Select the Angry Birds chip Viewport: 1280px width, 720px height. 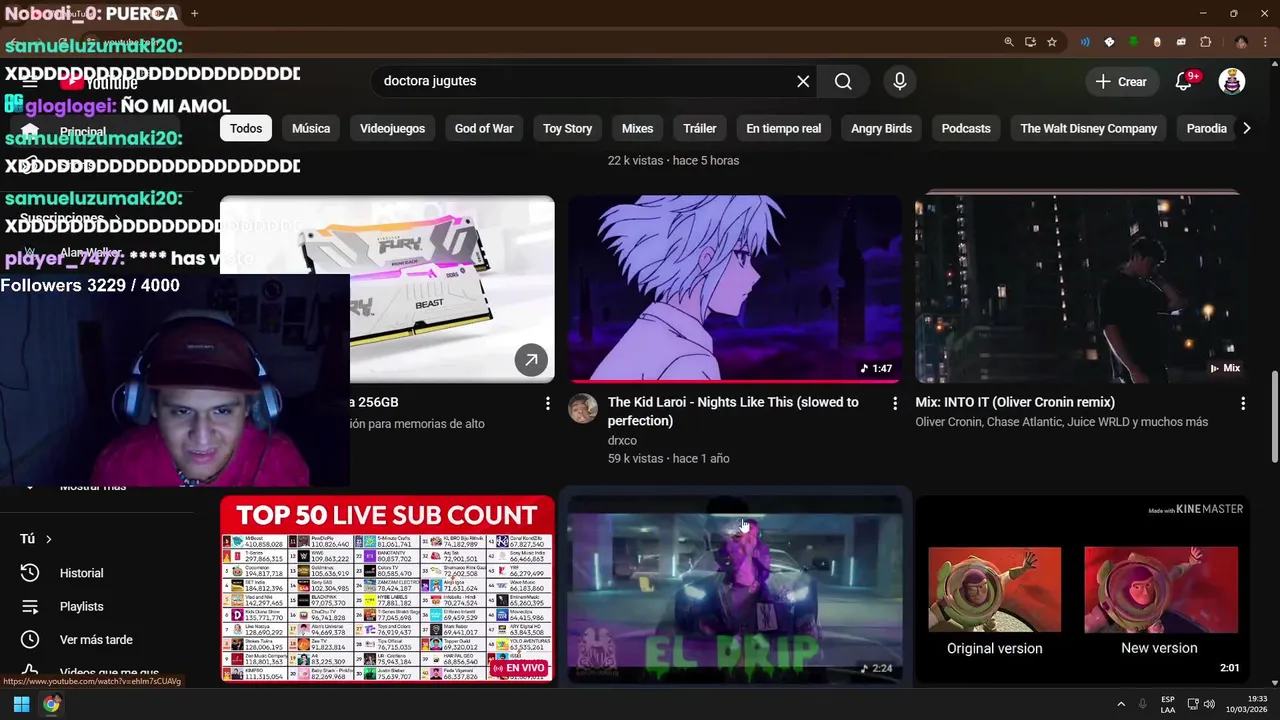click(881, 128)
